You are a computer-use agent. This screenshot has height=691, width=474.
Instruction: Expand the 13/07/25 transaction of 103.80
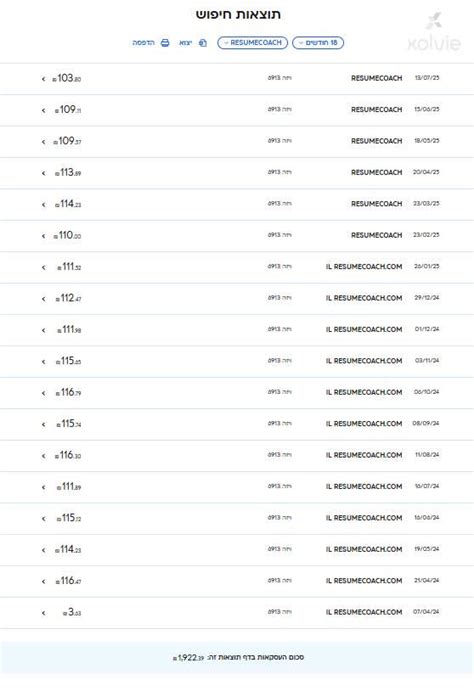(44, 79)
